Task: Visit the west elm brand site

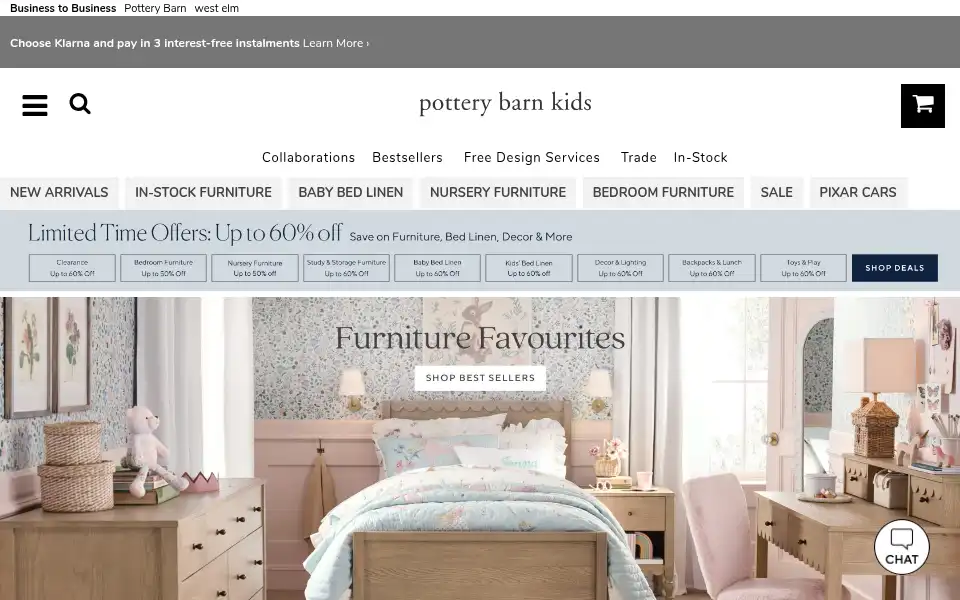Action: (217, 8)
